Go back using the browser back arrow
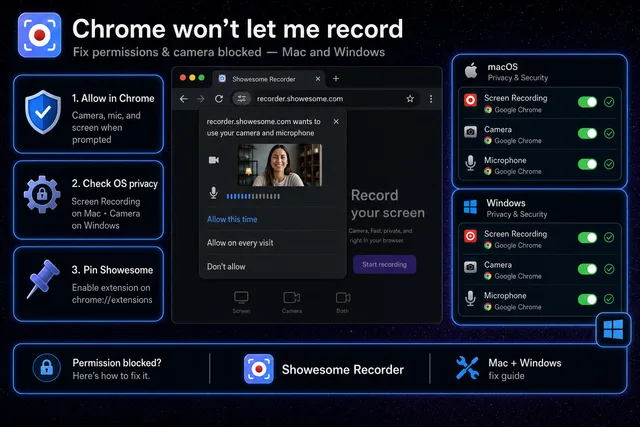 [x=184, y=99]
